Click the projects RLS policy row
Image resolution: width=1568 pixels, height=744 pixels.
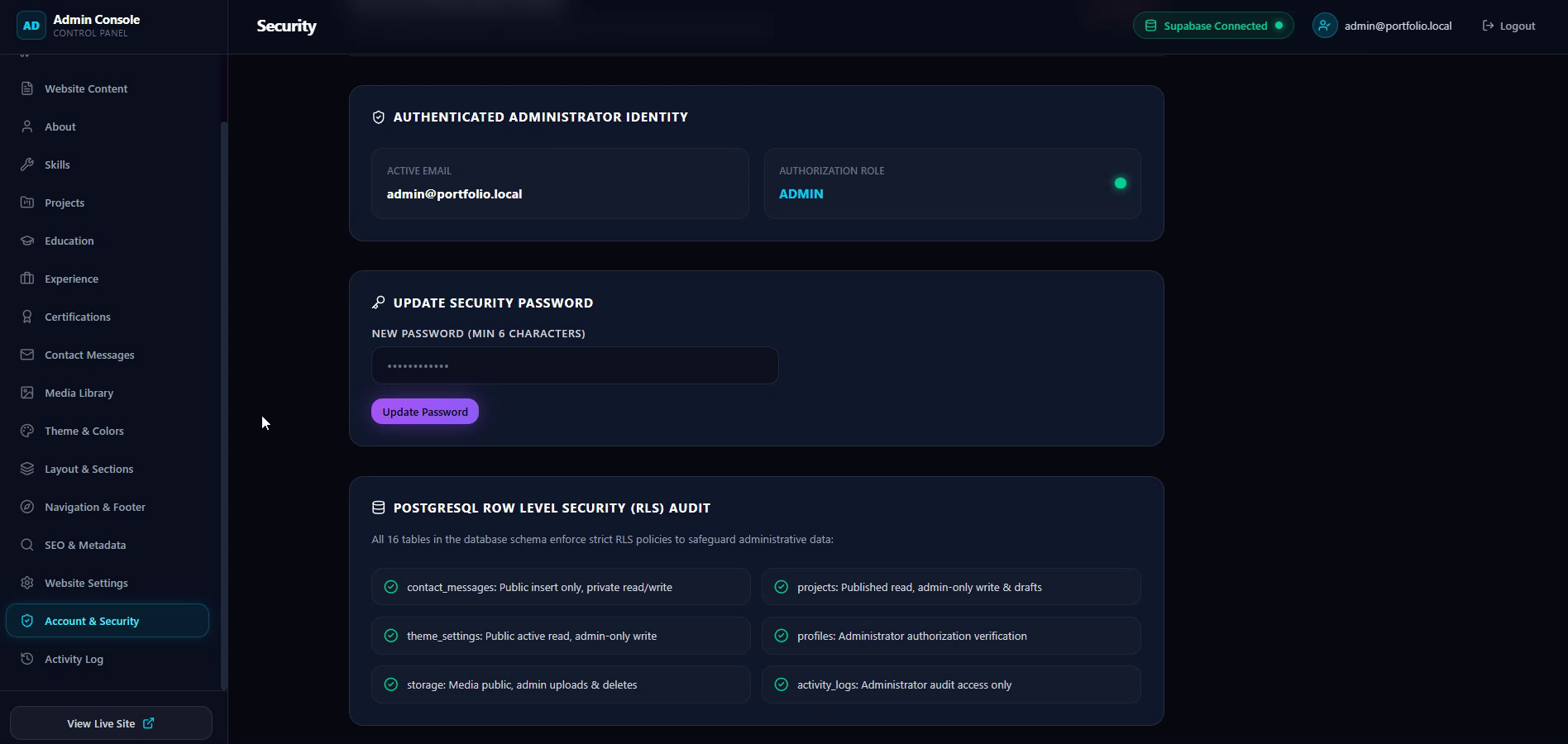pos(951,587)
